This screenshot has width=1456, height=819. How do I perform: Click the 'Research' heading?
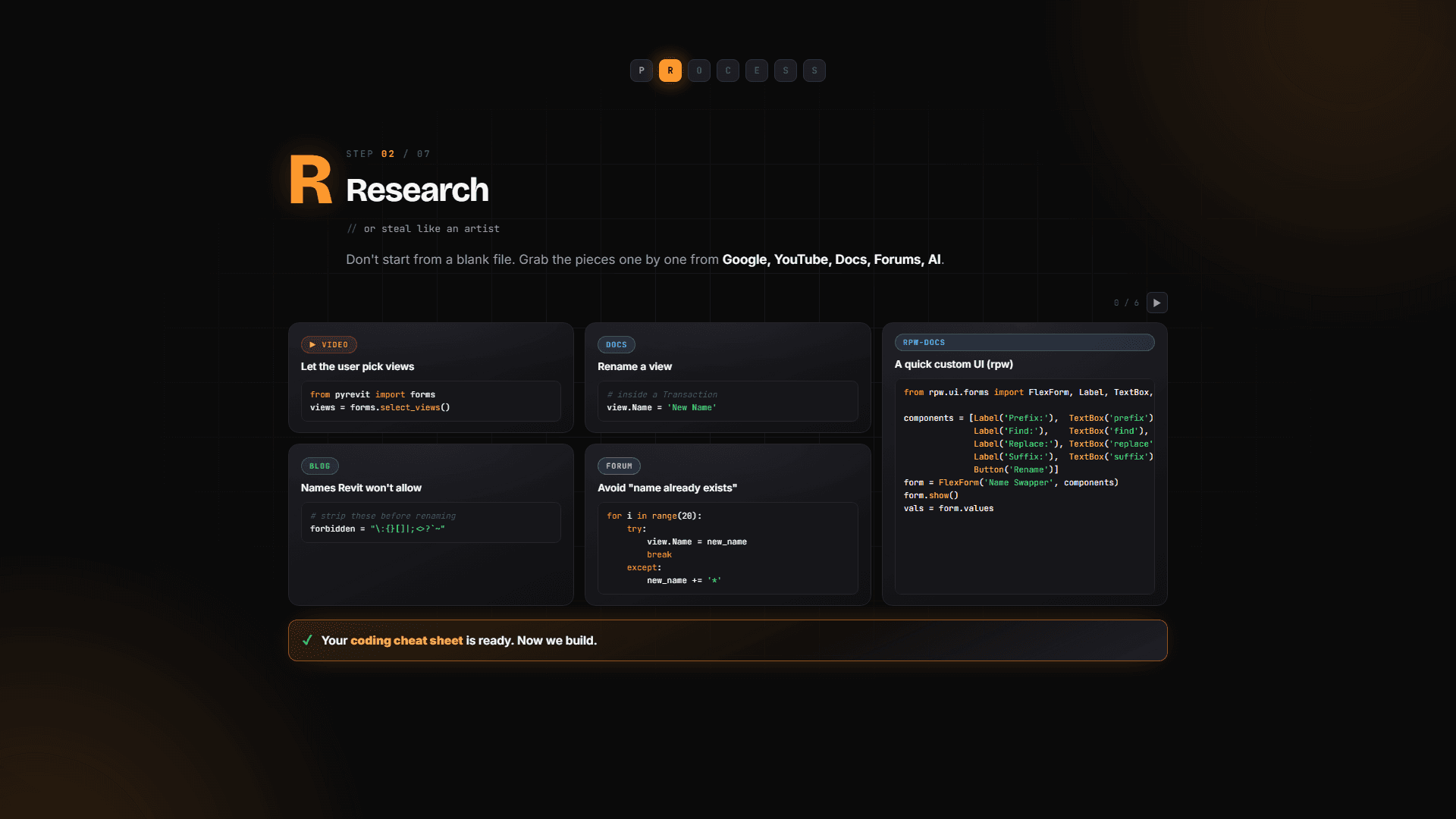pyautogui.click(x=417, y=190)
